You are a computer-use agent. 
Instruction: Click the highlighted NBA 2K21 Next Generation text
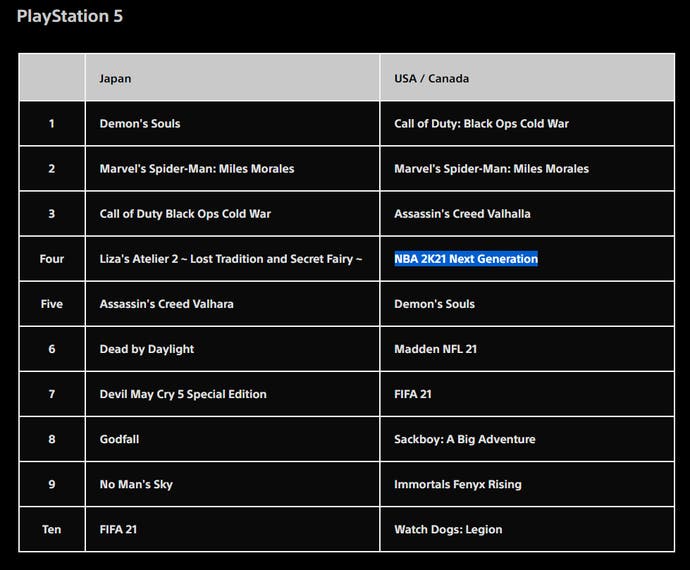[466, 259]
